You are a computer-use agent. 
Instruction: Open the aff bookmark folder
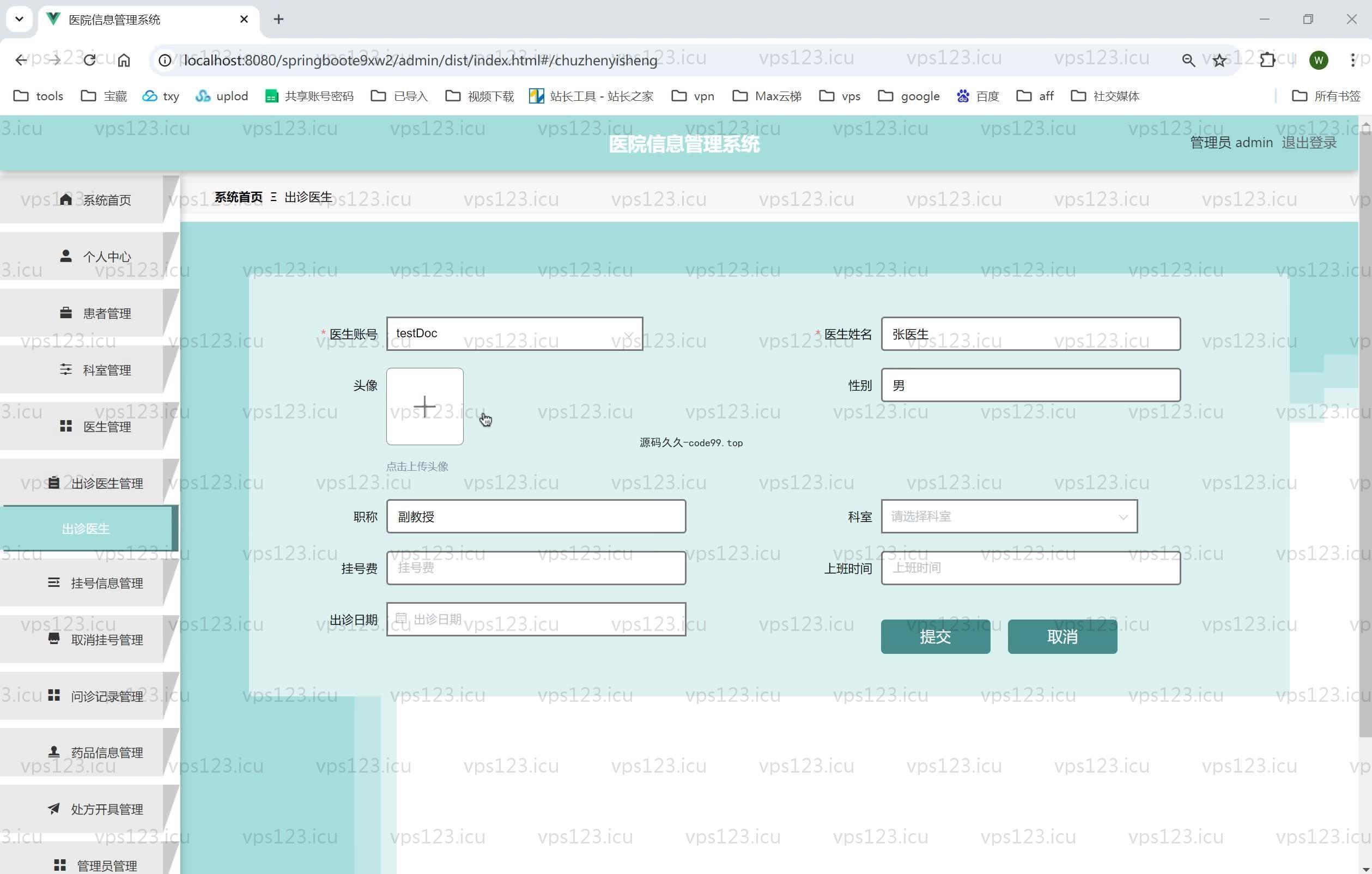(1035, 96)
